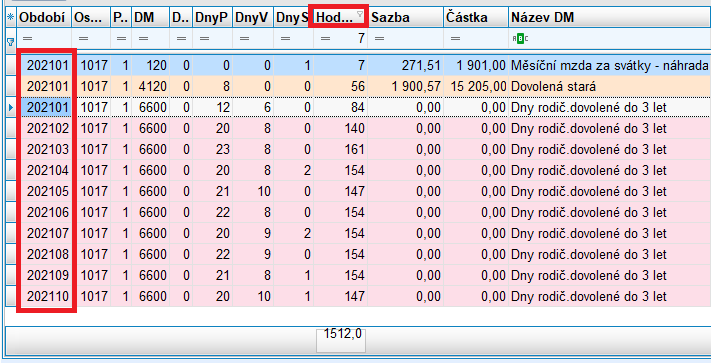The height and width of the screenshot is (363, 711).
Task: Click the row header of the 202110 row
Action: coord(11,296)
